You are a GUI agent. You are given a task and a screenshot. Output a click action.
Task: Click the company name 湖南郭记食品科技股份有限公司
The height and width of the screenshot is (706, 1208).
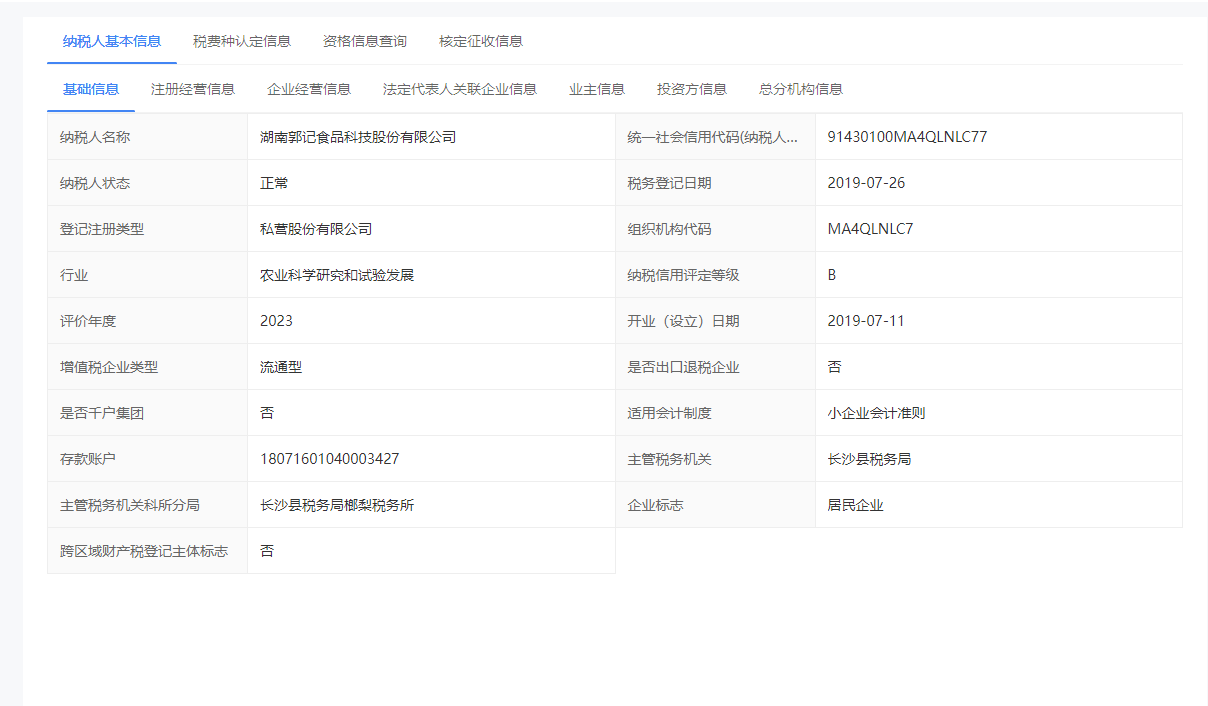357,137
